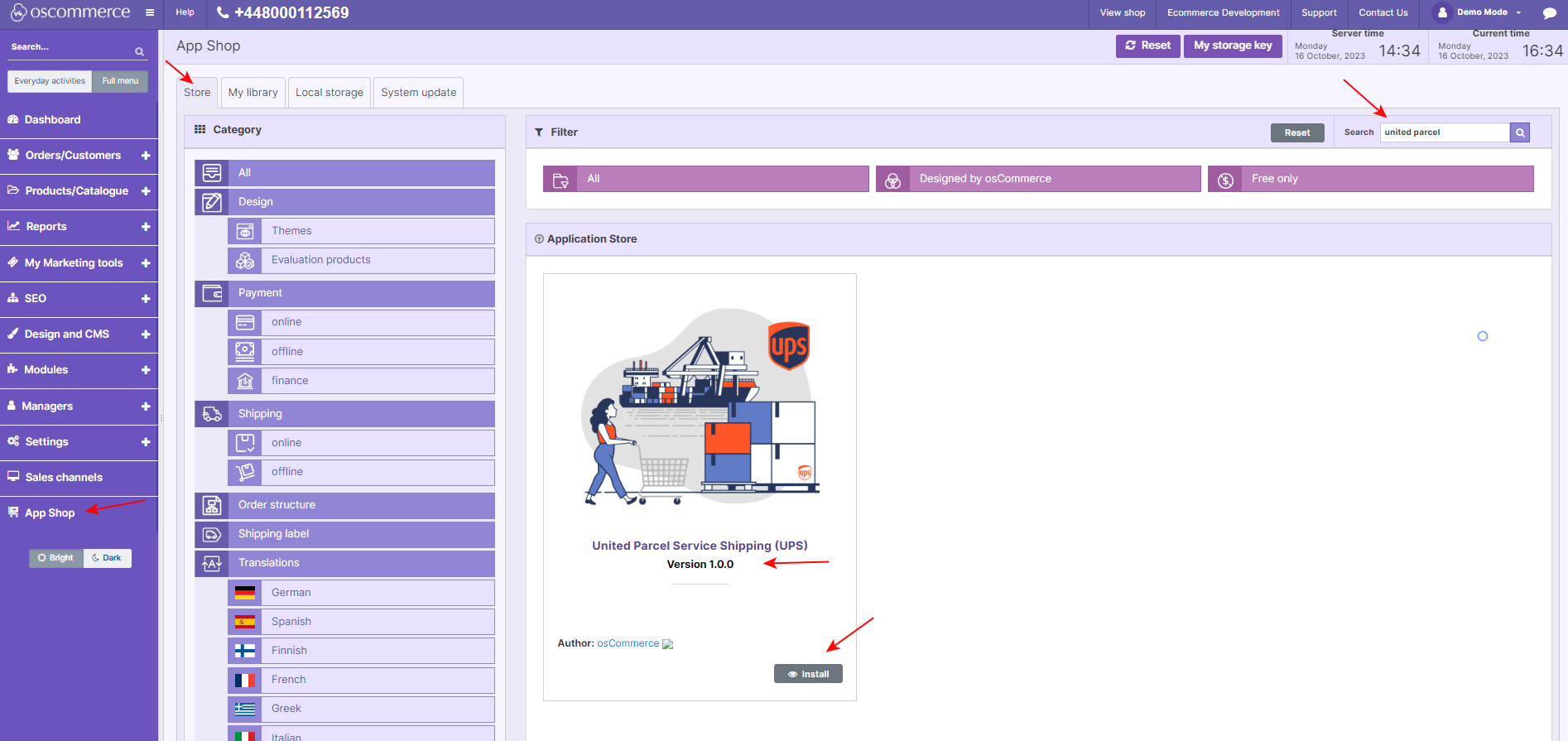Click the Shipping label tag icon
Viewport: 1568px width, 741px height.
pyautogui.click(x=212, y=534)
